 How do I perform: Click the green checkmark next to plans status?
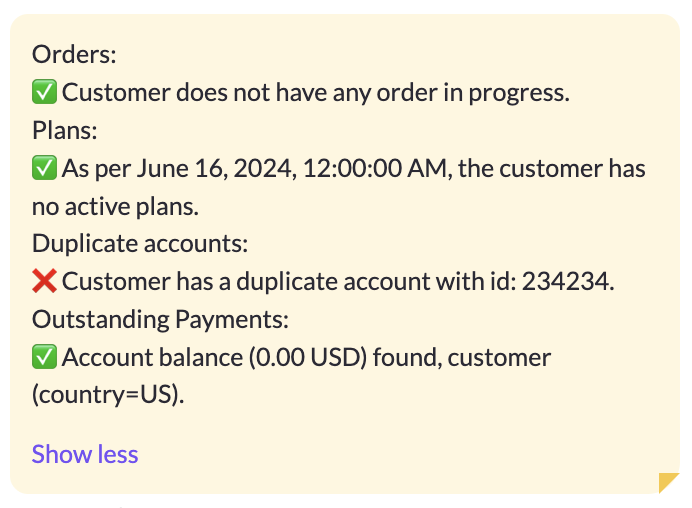pyautogui.click(x=44, y=168)
